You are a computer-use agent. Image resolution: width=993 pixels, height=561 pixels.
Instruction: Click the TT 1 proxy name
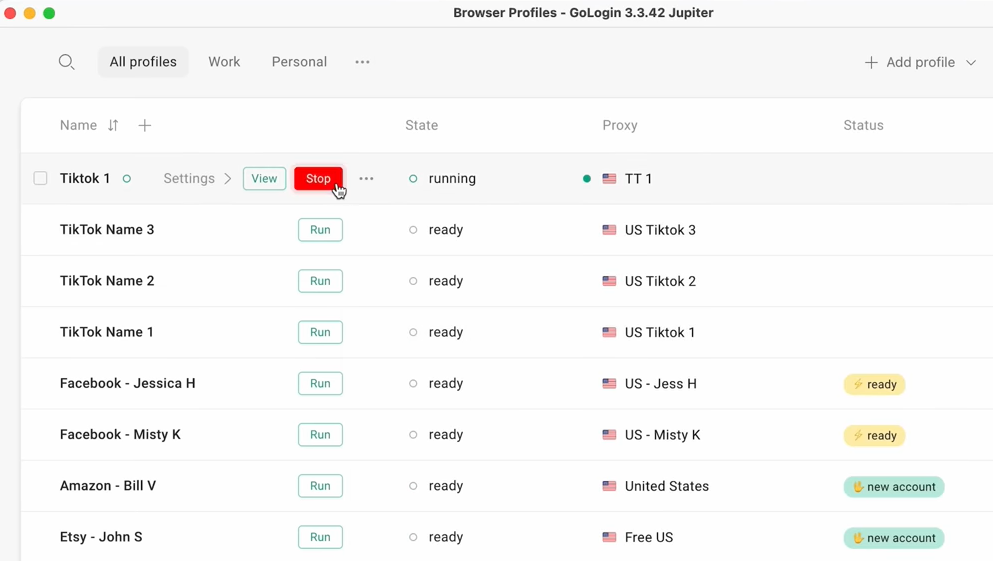tap(638, 179)
